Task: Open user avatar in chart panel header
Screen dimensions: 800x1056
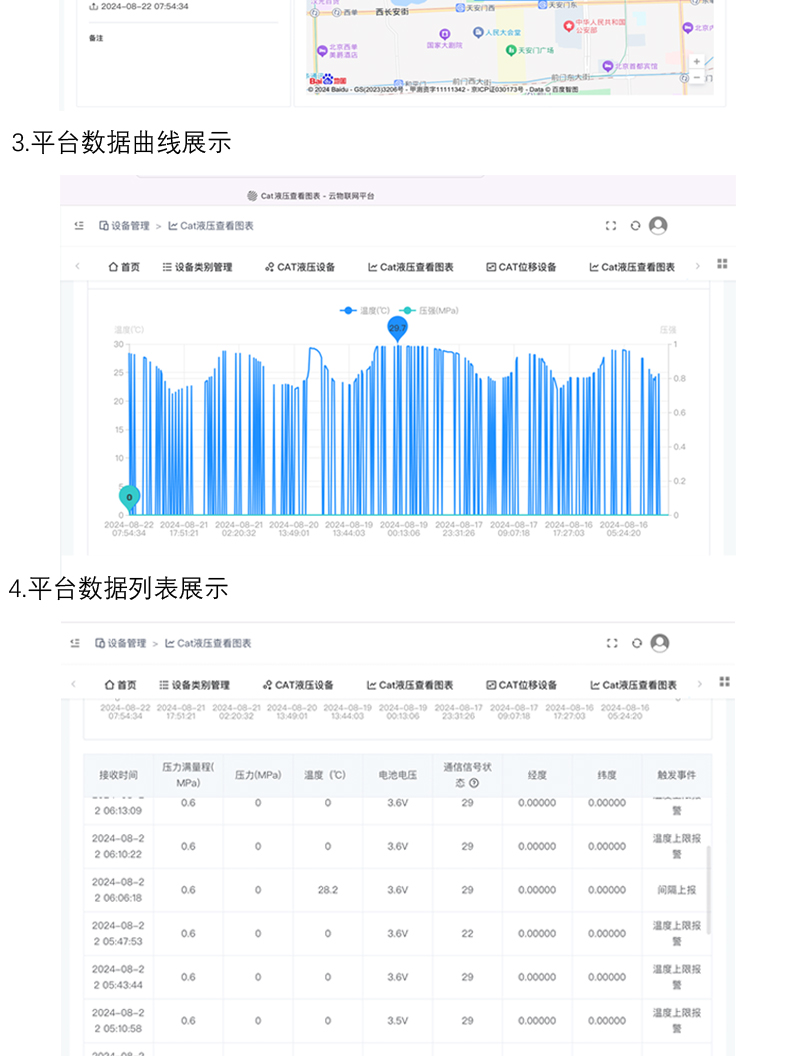Action: tap(658, 226)
